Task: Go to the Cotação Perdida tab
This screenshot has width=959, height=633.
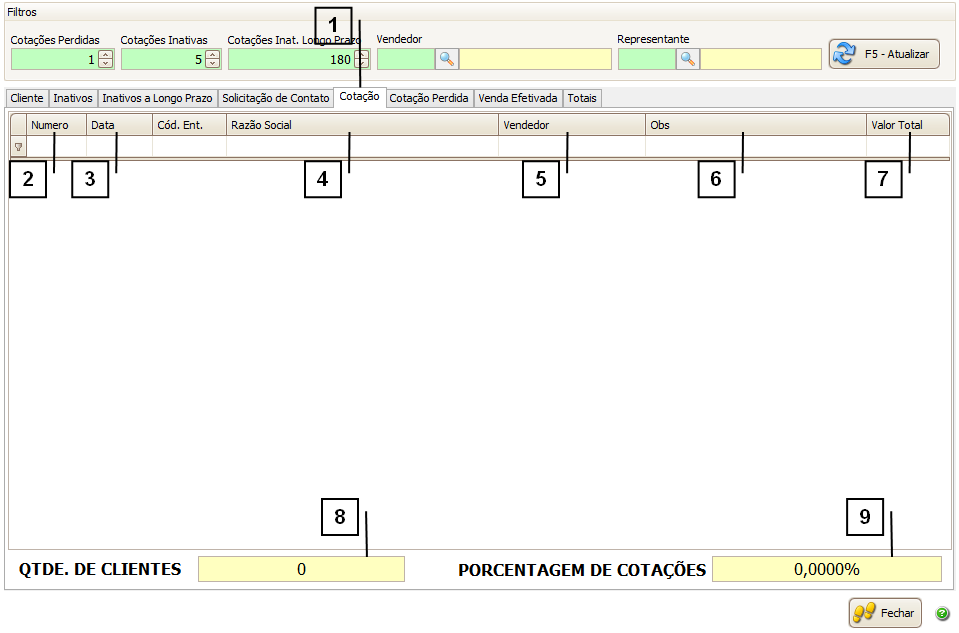Action: pos(429,98)
